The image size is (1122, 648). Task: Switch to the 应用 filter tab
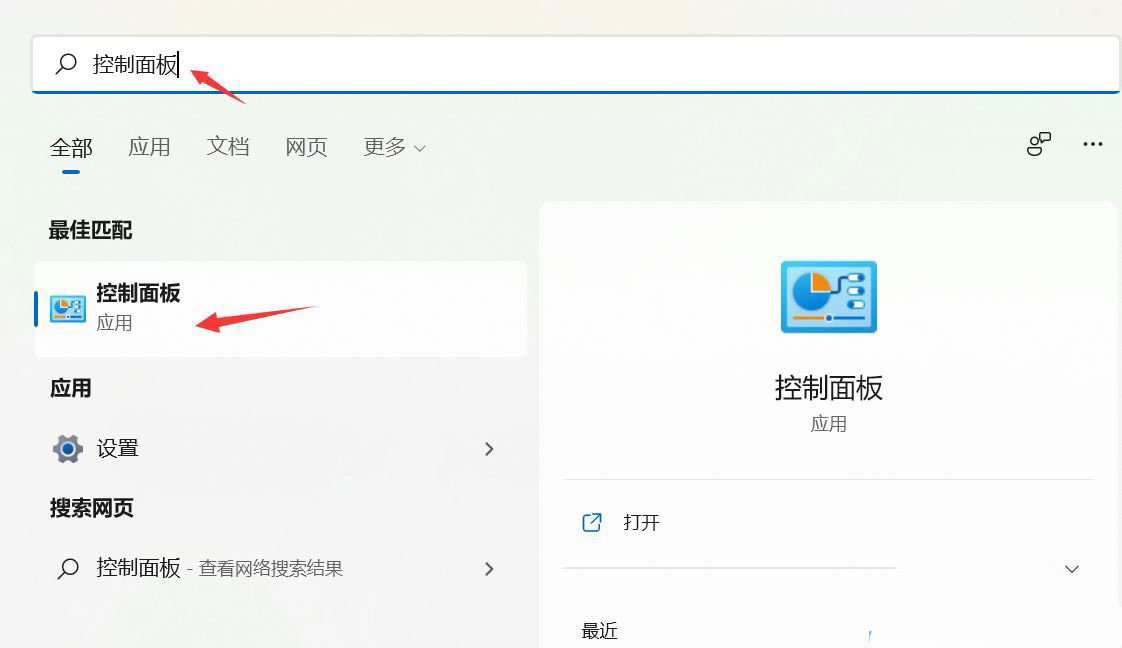pyautogui.click(x=149, y=146)
